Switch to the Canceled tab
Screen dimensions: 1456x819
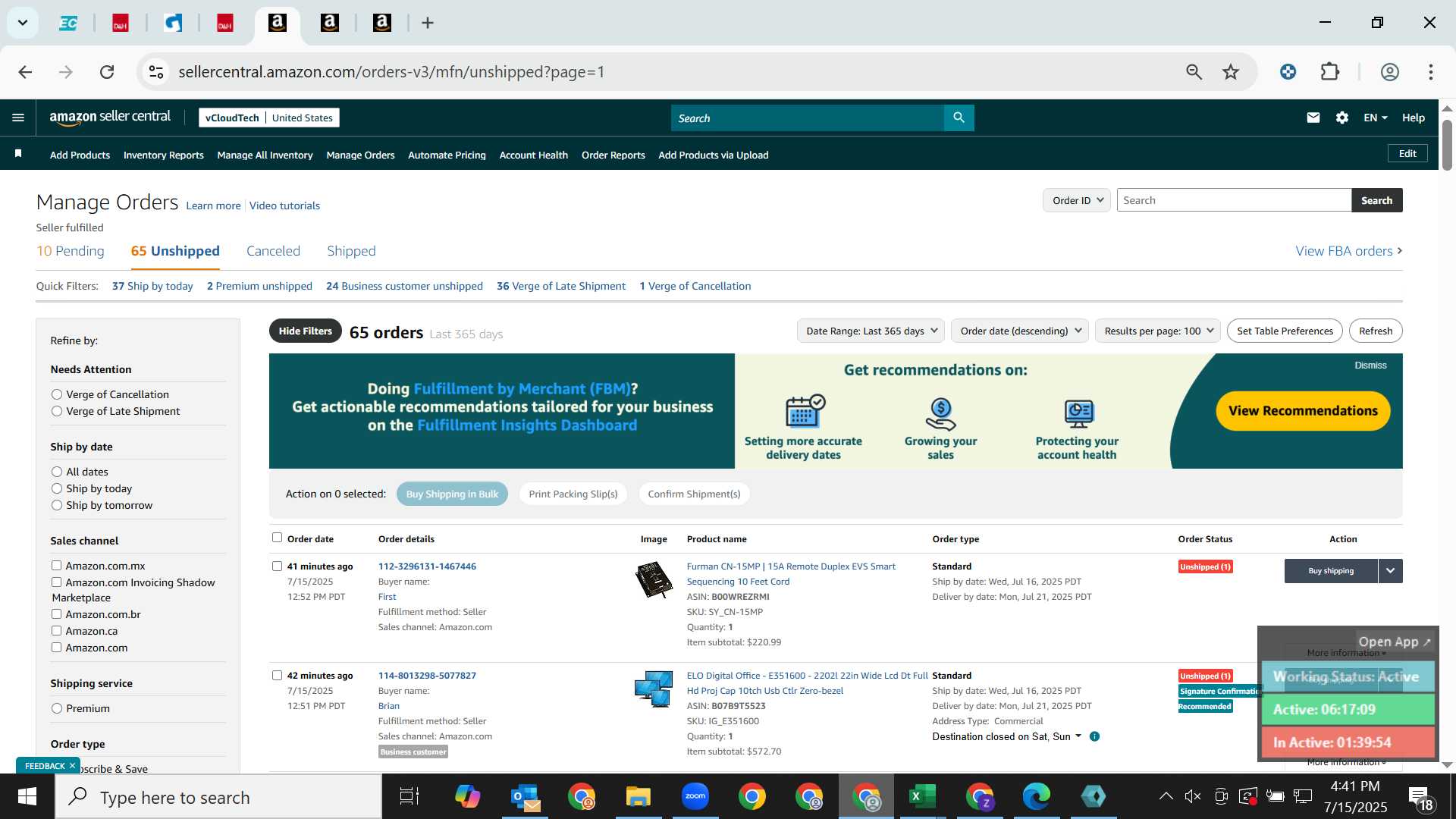(273, 251)
